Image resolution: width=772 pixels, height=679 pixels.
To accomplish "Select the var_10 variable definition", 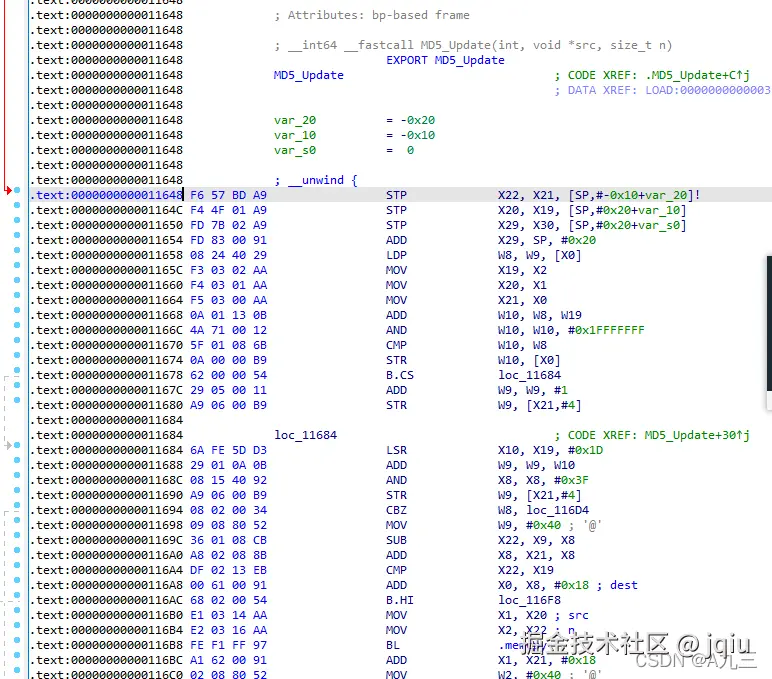I will (x=295, y=135).
